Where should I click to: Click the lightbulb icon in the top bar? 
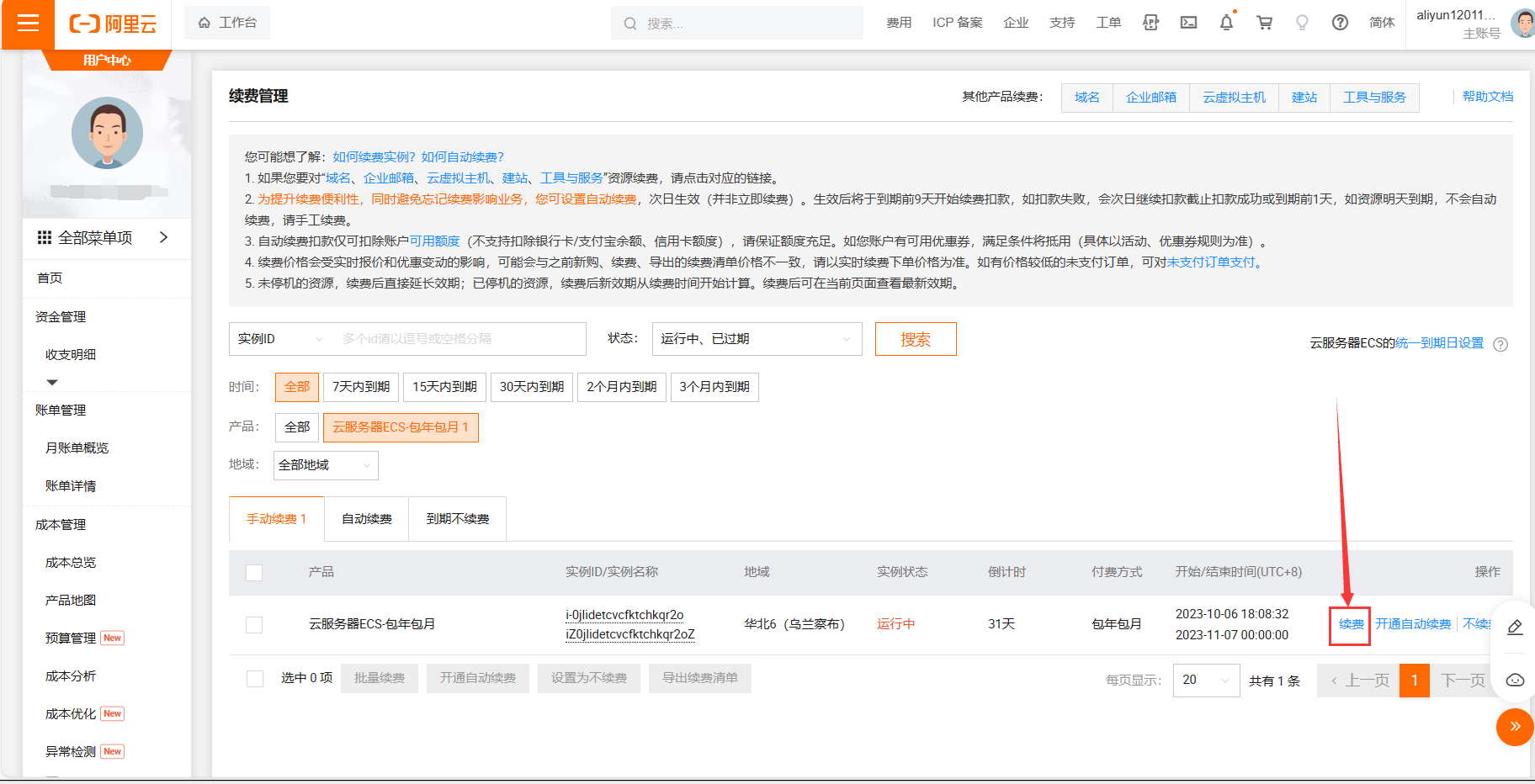[x=1302, y=23]
